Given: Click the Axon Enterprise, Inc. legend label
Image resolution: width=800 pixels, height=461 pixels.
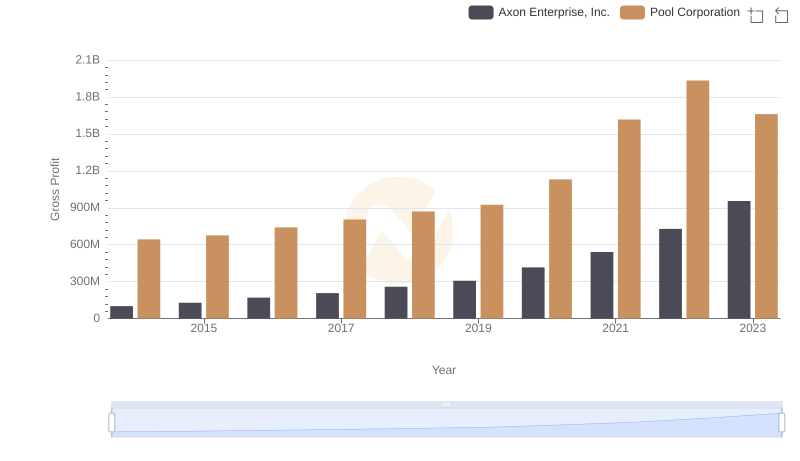Looking at the screenshot, I should coord(554,12).
